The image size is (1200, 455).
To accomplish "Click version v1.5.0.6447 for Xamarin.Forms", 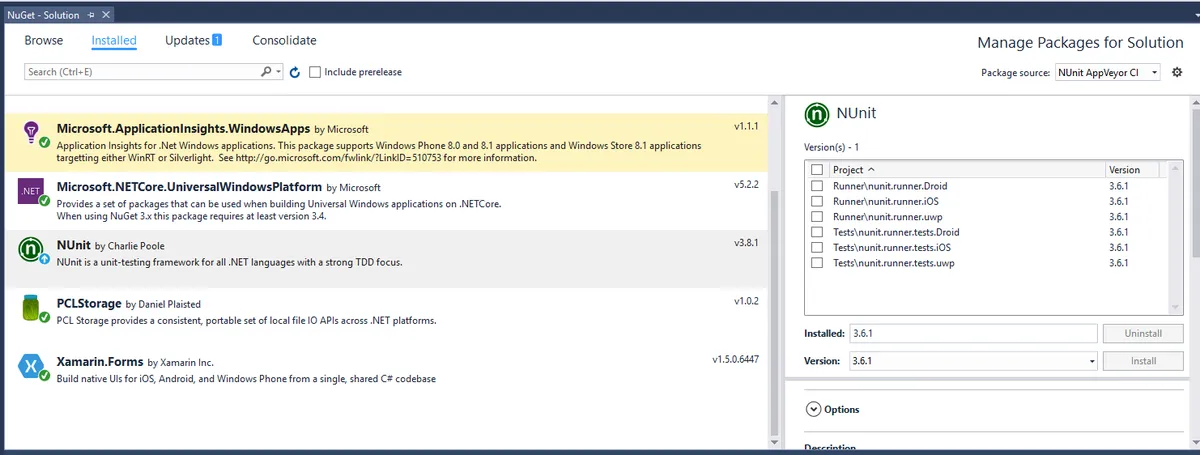I will [736, 358].
